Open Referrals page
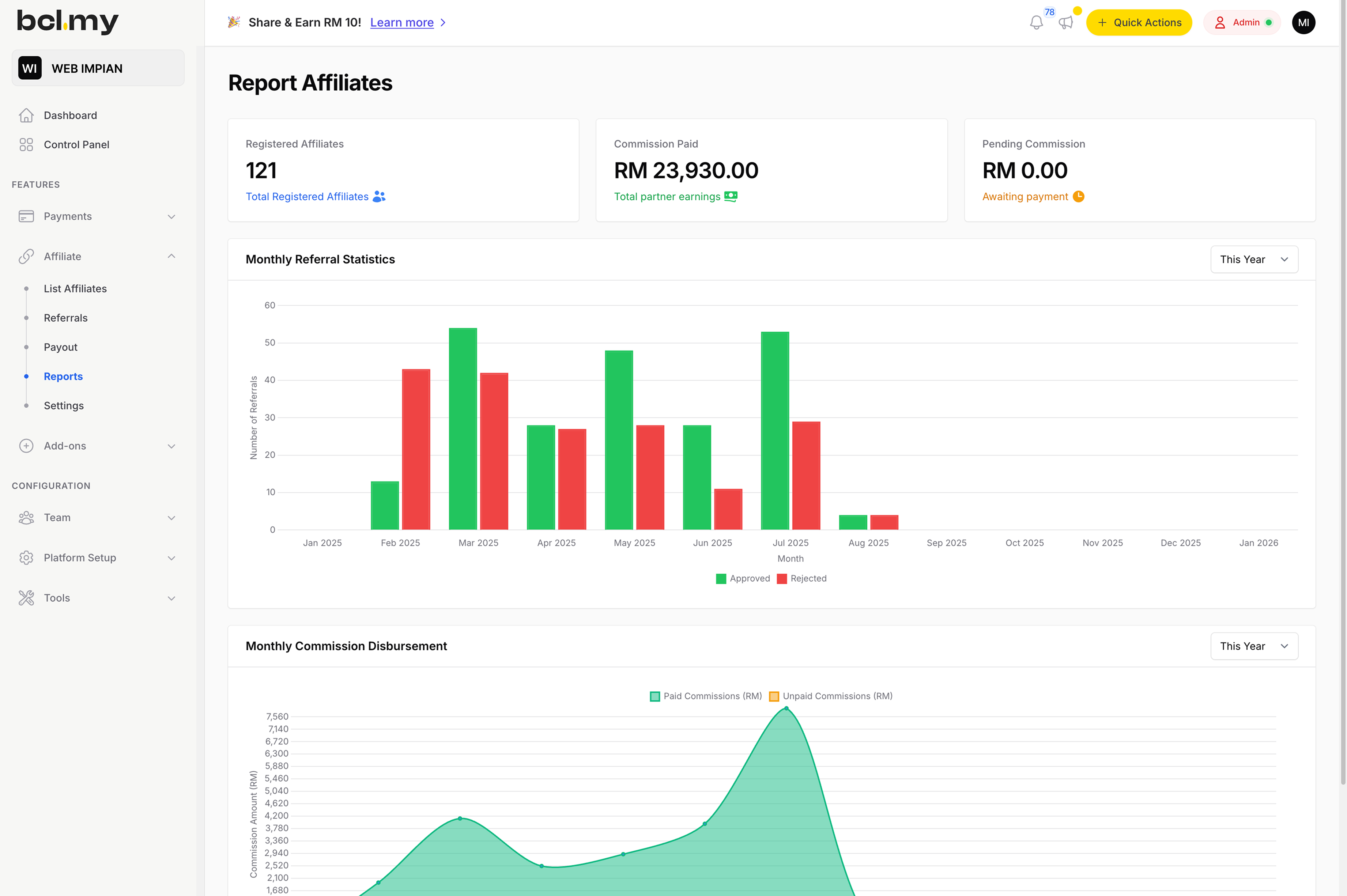 point(66,318)
